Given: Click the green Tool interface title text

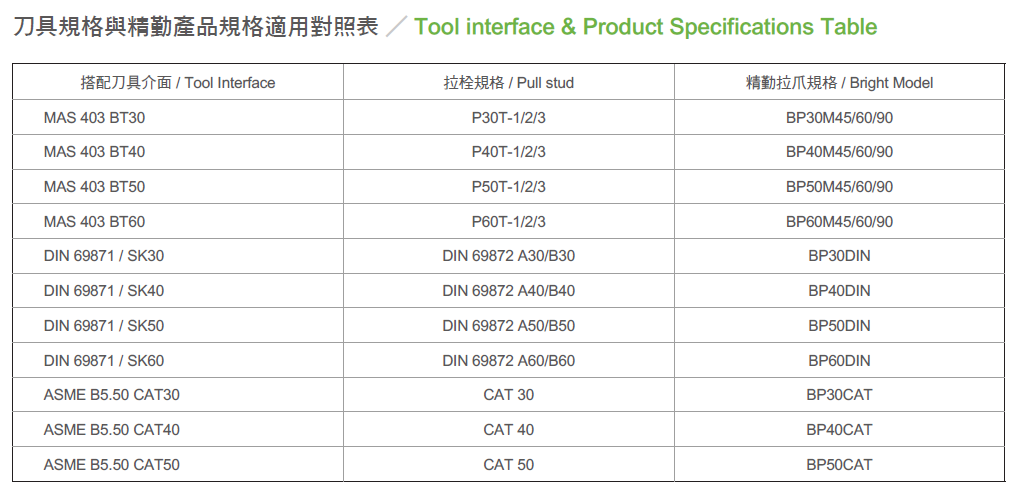Looking at the screenshot, I should click(x=645, y=27).
